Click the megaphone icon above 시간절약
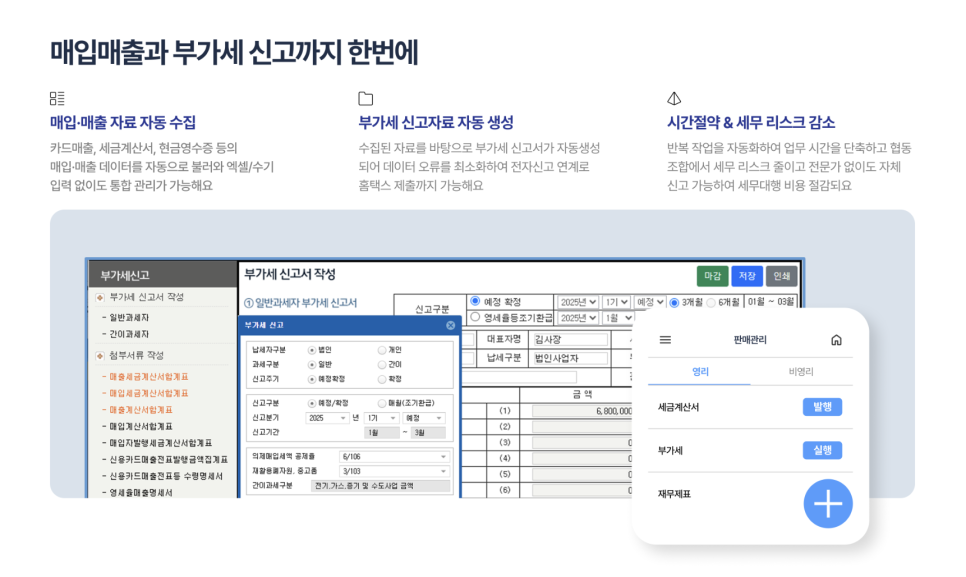966x577 pixels. click(x=673, y=97)
